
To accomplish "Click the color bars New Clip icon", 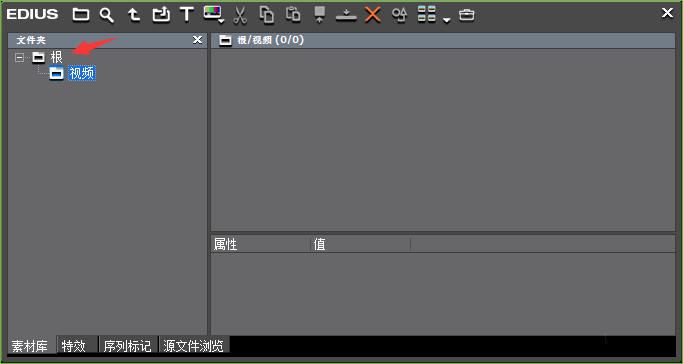I will pyautogui.click(x=212, y=13).
